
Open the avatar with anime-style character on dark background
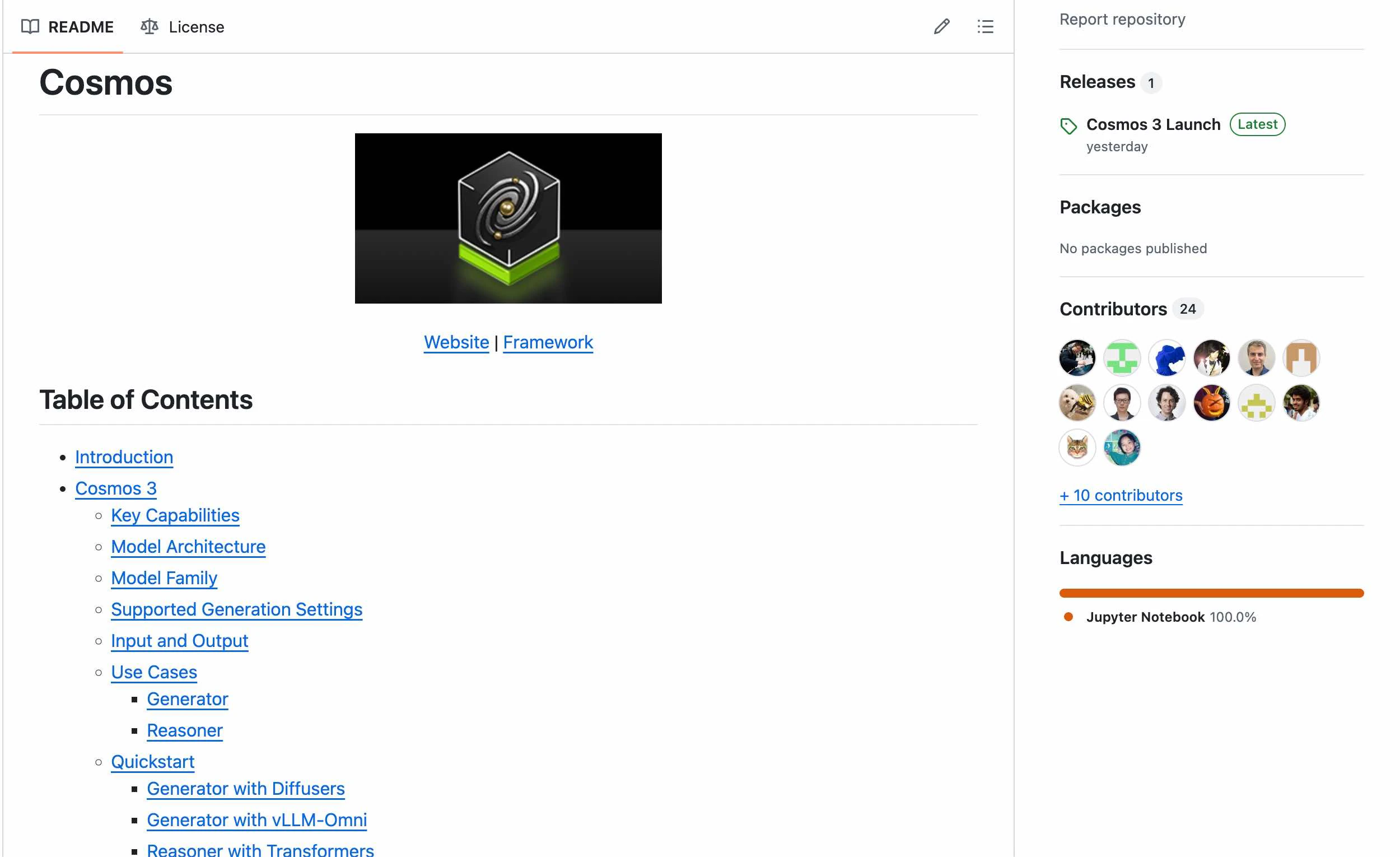tap(1211, 358)
